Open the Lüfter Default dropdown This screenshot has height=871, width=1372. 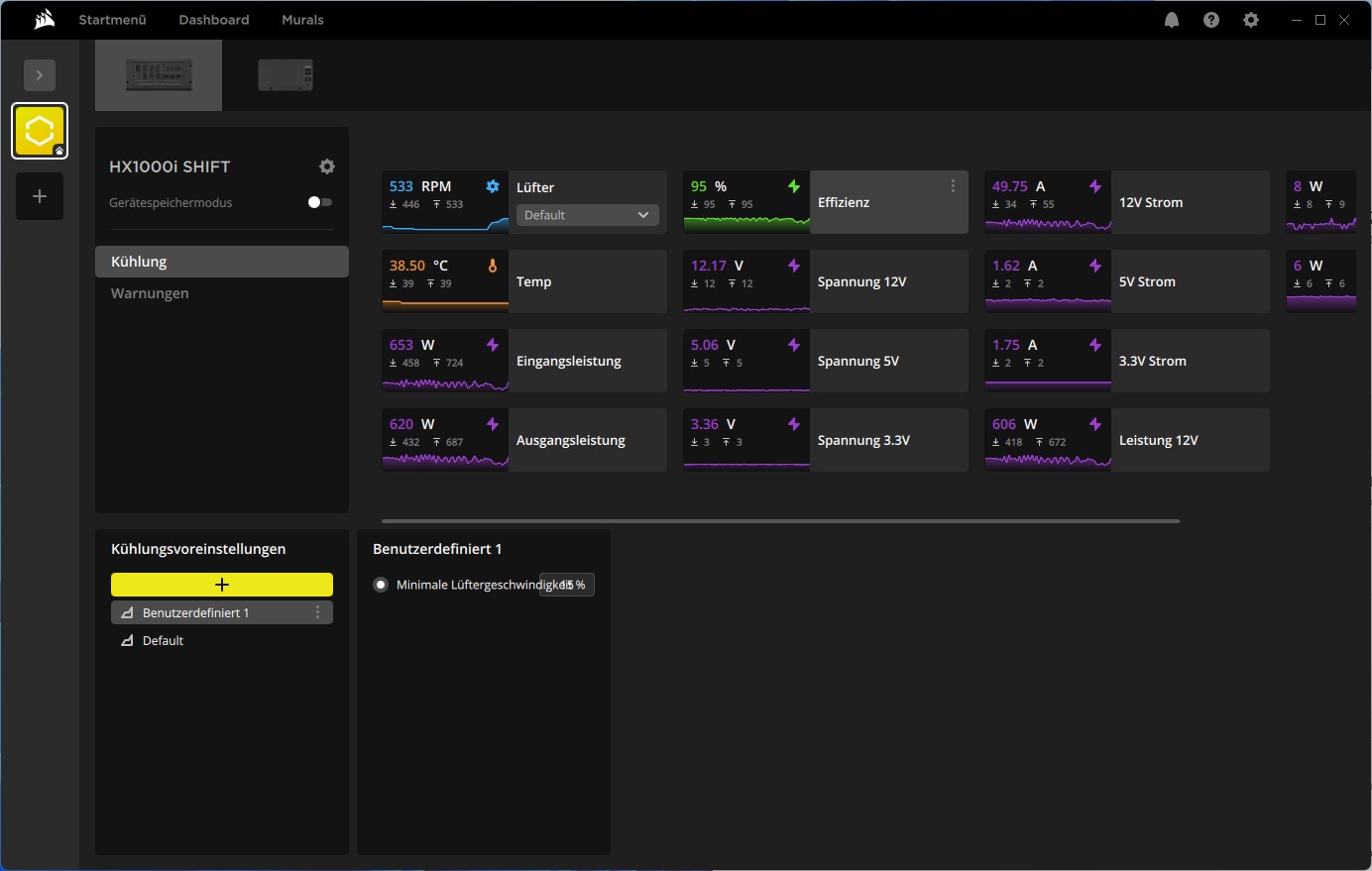coord(587,215)
